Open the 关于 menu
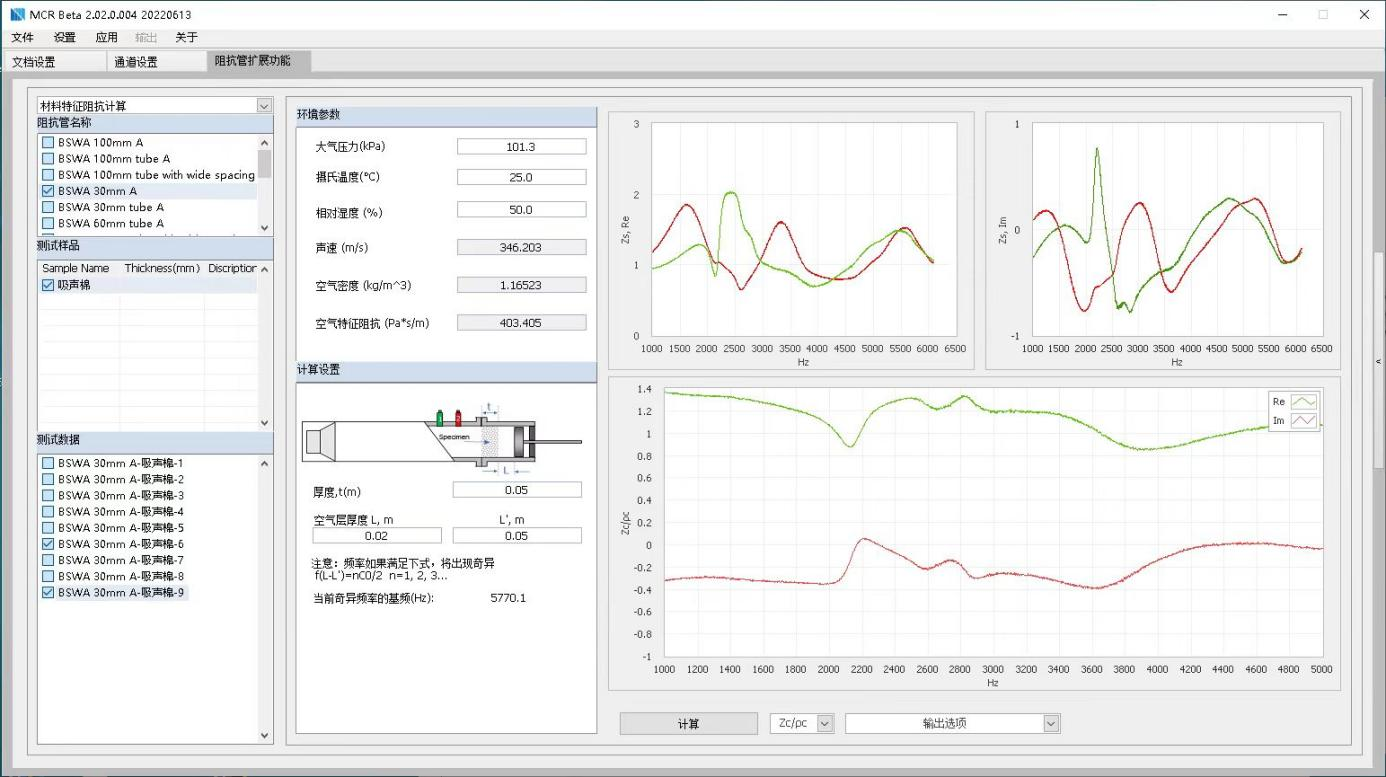1386x777 pixels. [186, 38]
